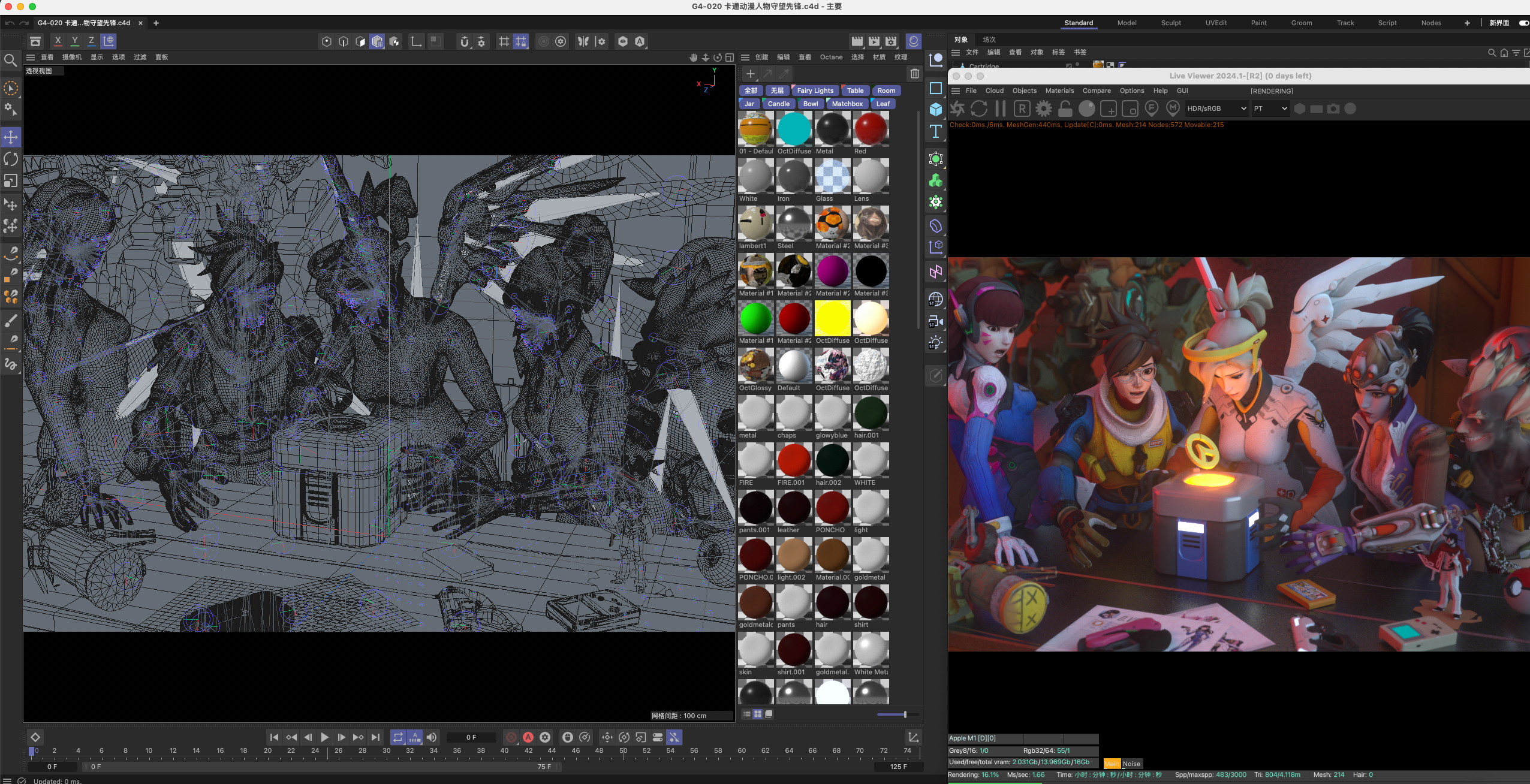Toggle X axis lock

pyautogui.click(x=58, y=41)
